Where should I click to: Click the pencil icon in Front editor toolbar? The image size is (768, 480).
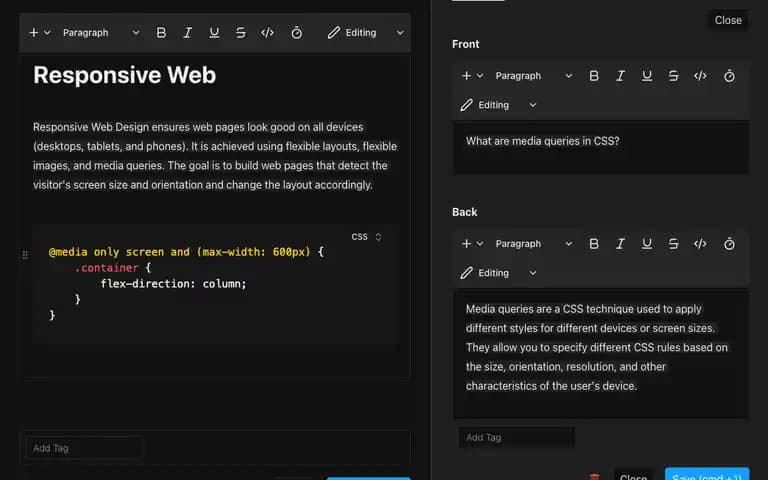pos(467,105)
